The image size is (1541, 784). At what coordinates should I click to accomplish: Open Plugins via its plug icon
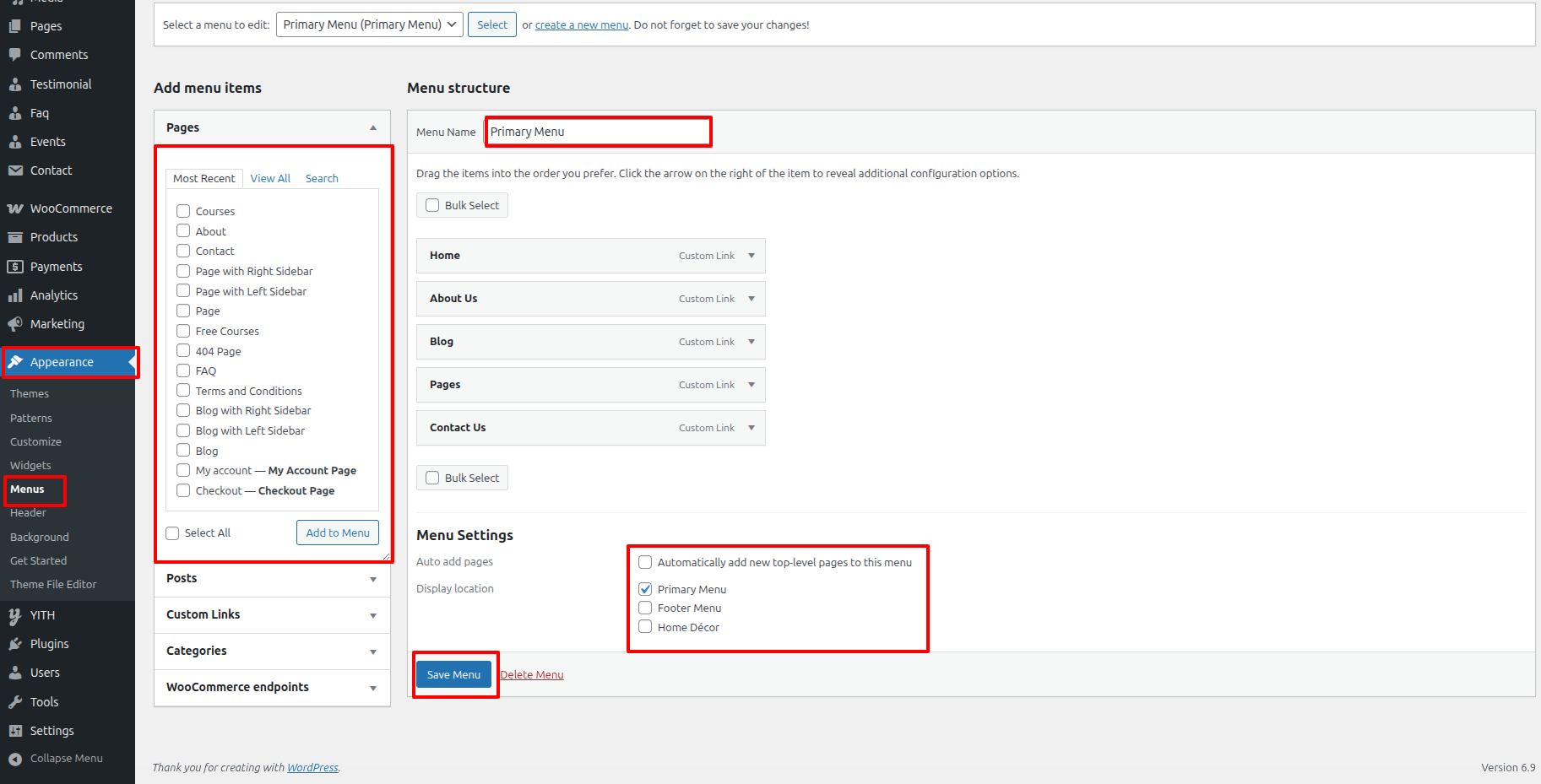click(x=15, y=644)
